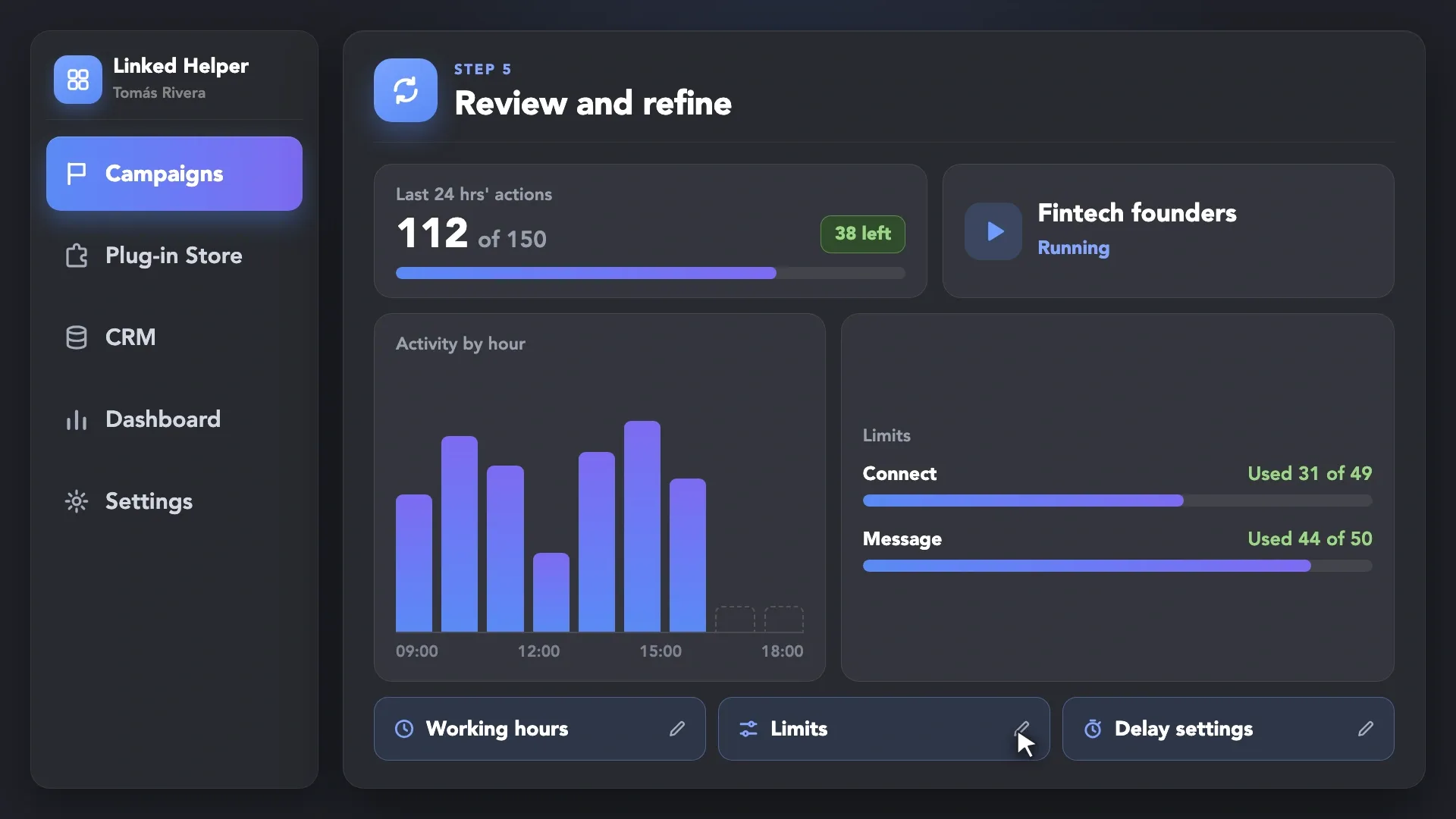Open the Dashboard section
This screenshot has height=819, width=1456.
(x=174, y=419)
